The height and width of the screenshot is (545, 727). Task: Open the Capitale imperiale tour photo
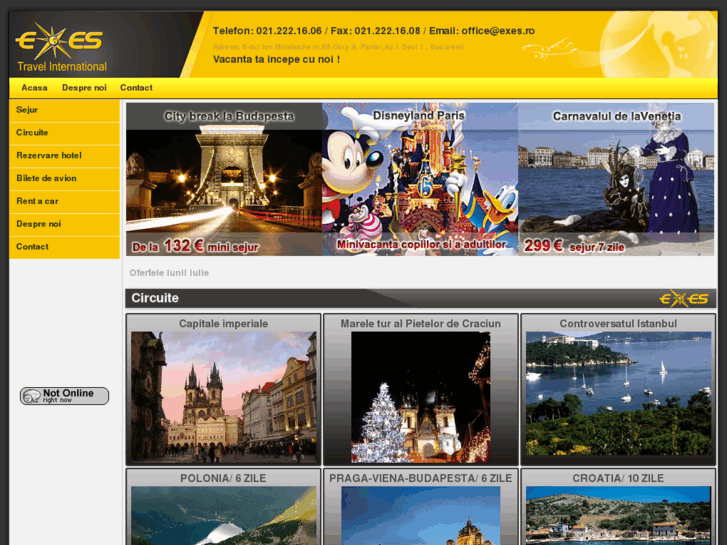coord(223,397)
